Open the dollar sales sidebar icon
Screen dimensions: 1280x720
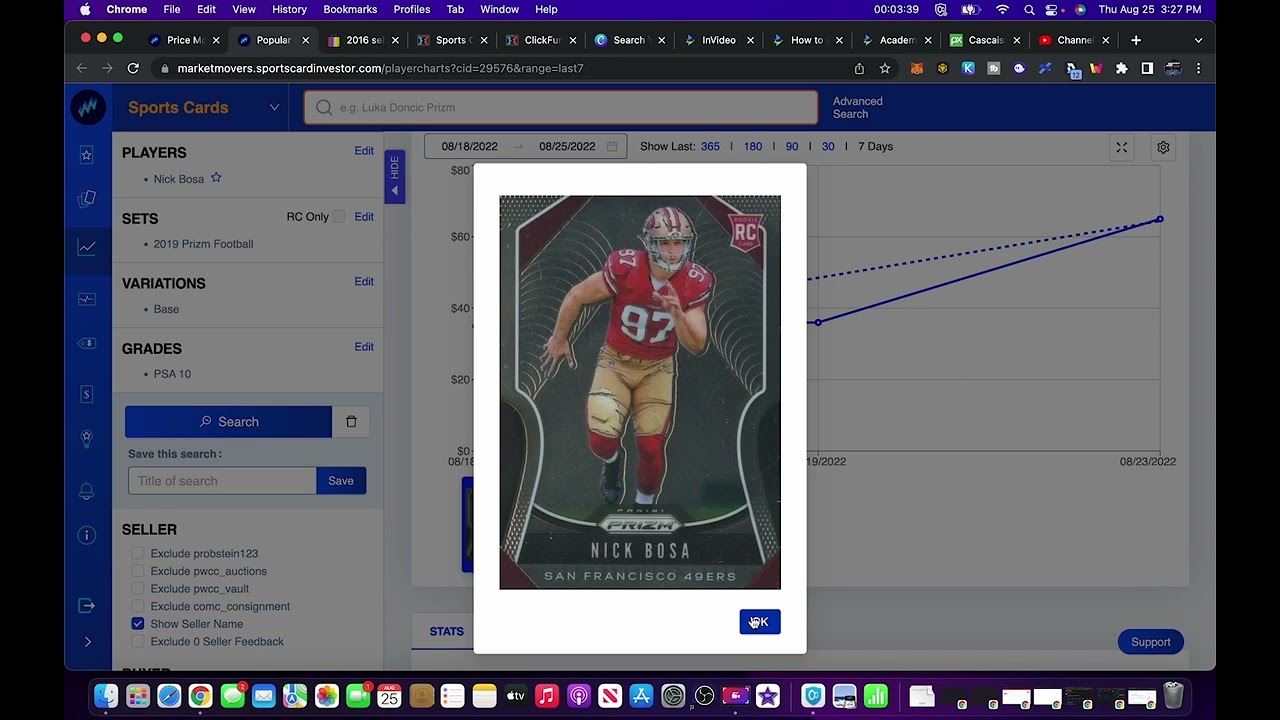point(87,395)
